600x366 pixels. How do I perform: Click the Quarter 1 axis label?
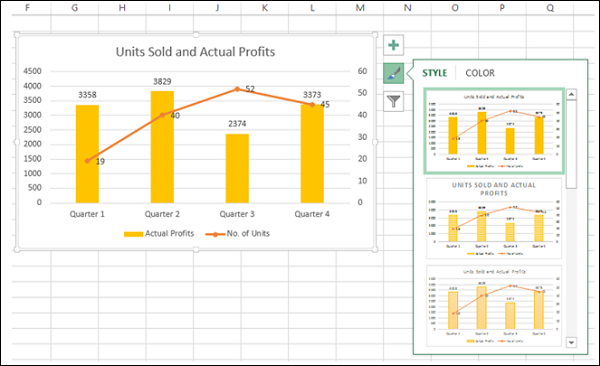click(87, 214)
